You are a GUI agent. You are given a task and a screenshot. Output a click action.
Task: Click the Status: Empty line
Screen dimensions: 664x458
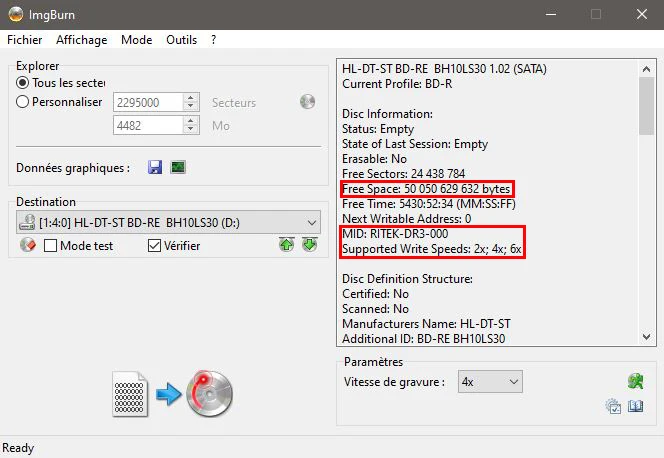tap(378, 129)
